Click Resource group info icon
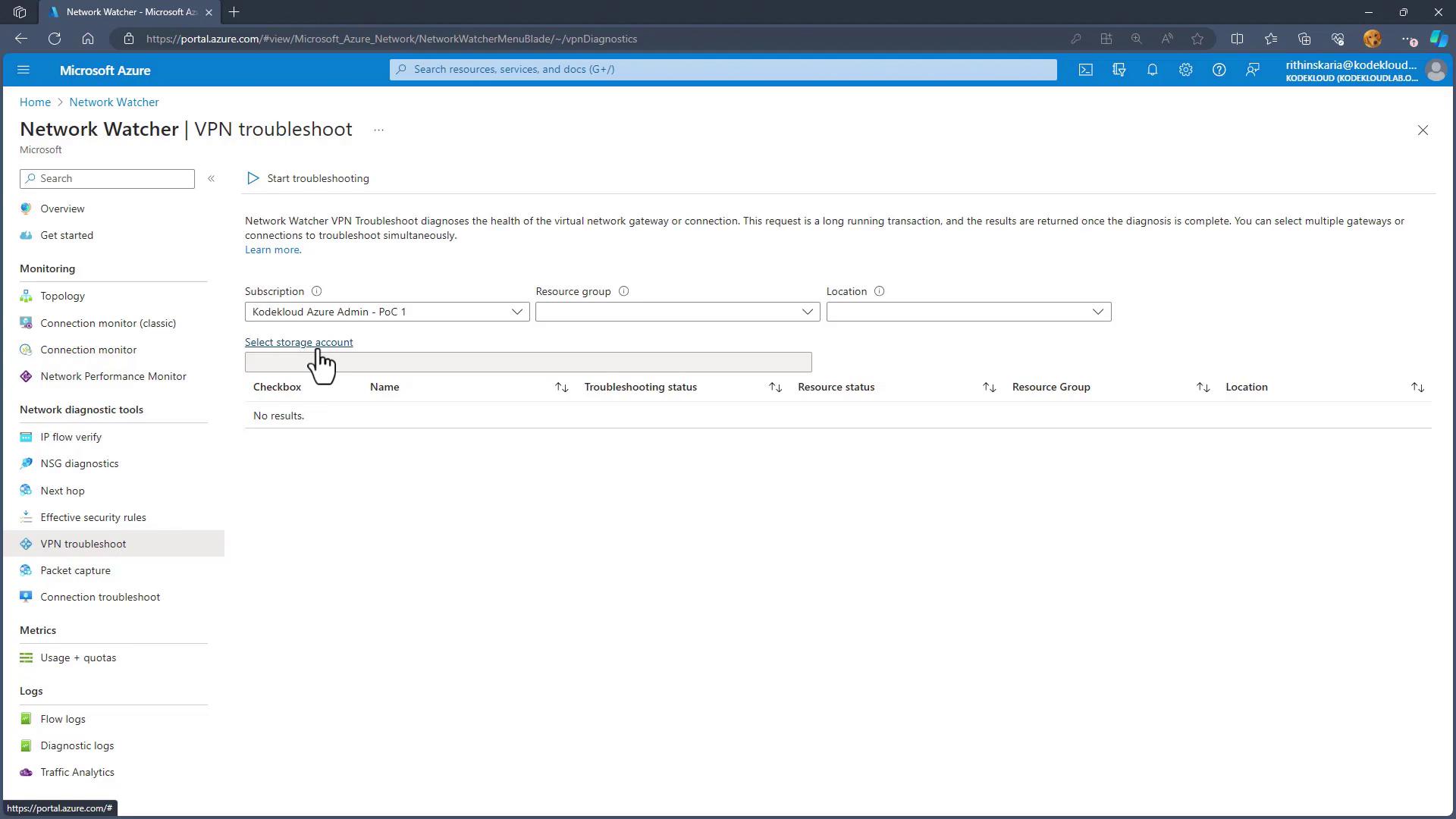The width and height of the screenshot is (1456, 819). click(623, 291)
